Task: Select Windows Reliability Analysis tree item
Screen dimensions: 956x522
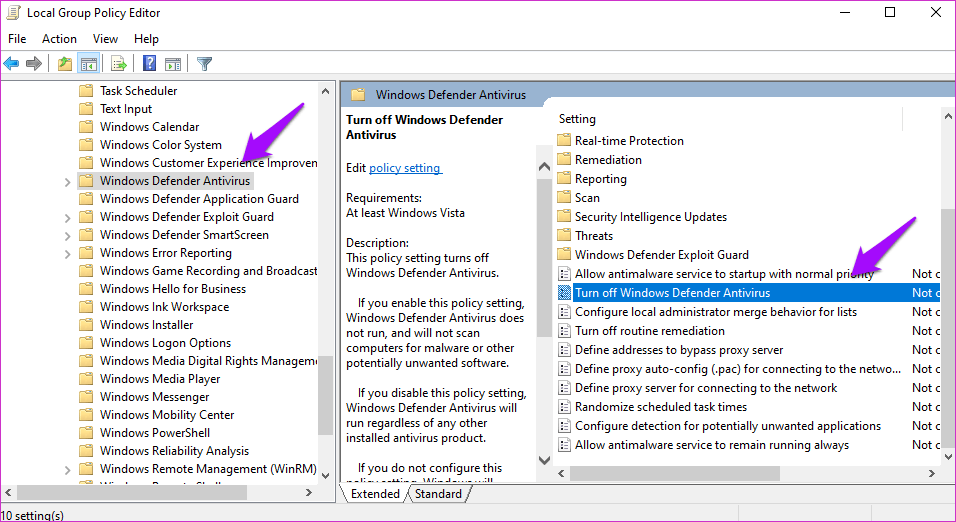Action: click(174, 451)
